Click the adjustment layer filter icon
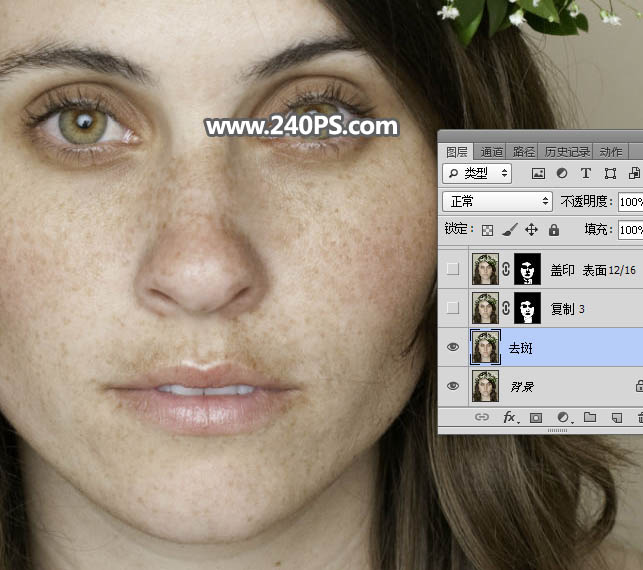This screenshot has height=570, width=643. [562, 173]
